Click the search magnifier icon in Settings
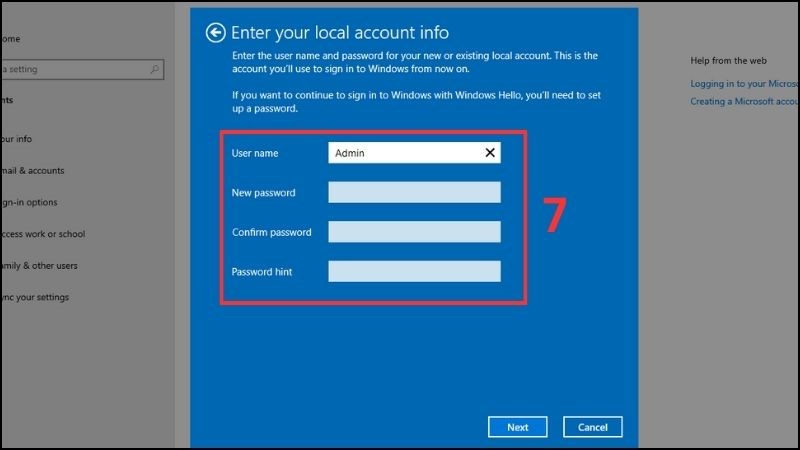This screenshot has width=800, height=450. pyautogui.click(x=154, y=69)
